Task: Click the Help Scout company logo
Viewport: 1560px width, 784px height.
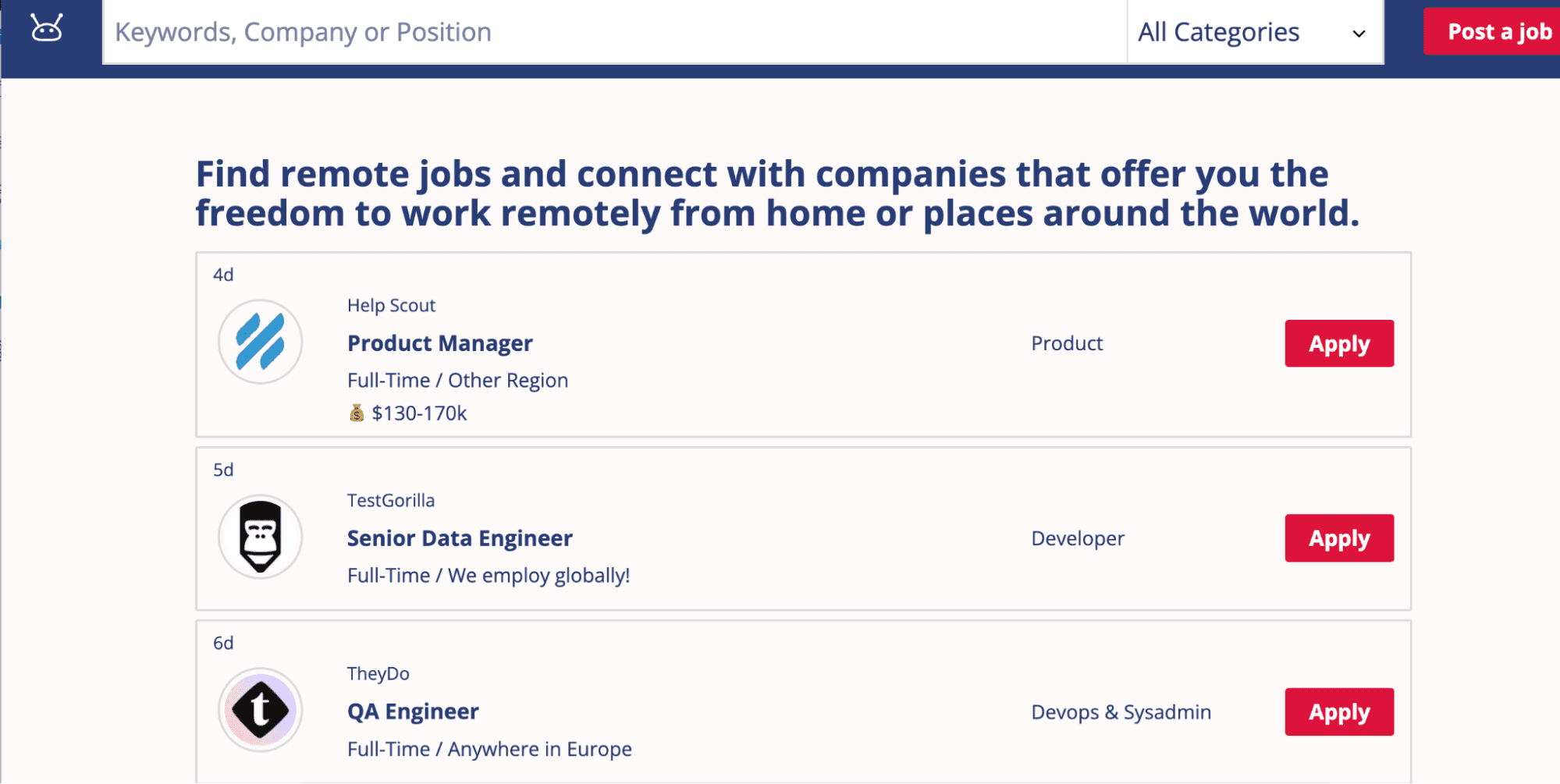Action: tap(260, 342)
